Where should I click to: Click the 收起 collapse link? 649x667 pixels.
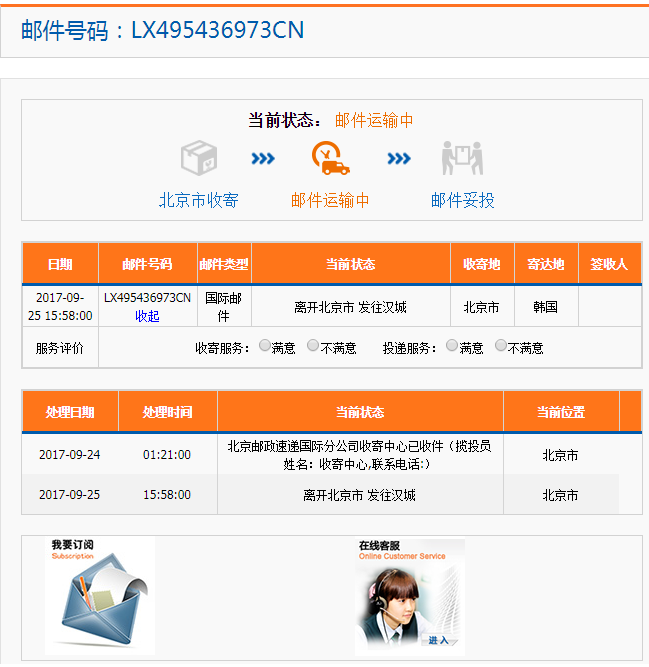[147, 316]
